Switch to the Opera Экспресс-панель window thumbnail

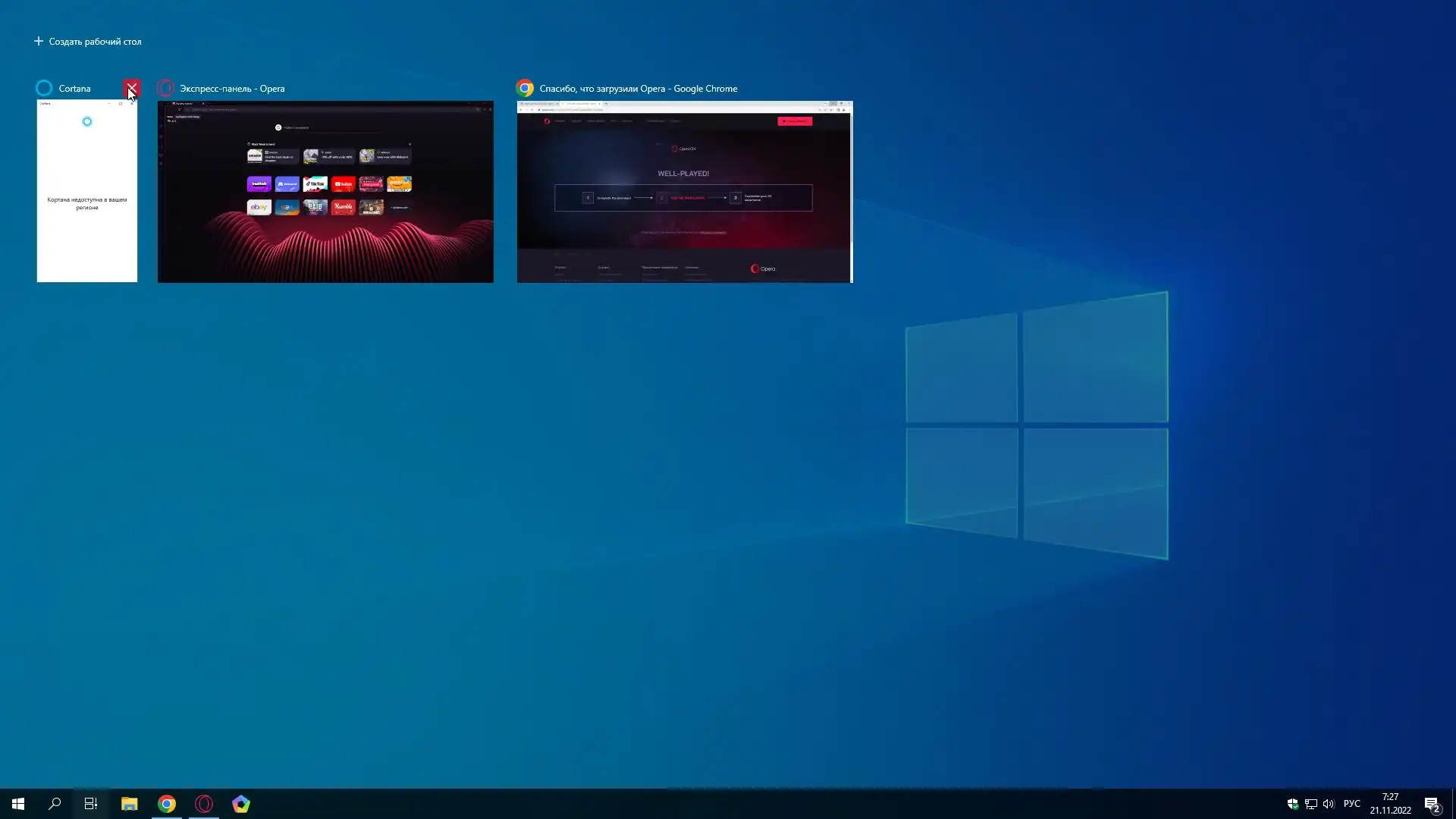(325, 192)
